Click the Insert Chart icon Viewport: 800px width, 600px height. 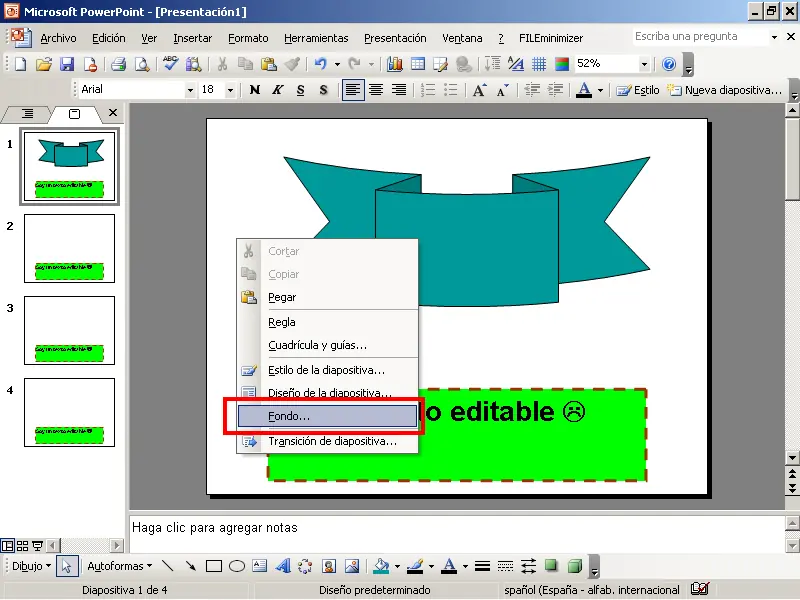[395, 64]
